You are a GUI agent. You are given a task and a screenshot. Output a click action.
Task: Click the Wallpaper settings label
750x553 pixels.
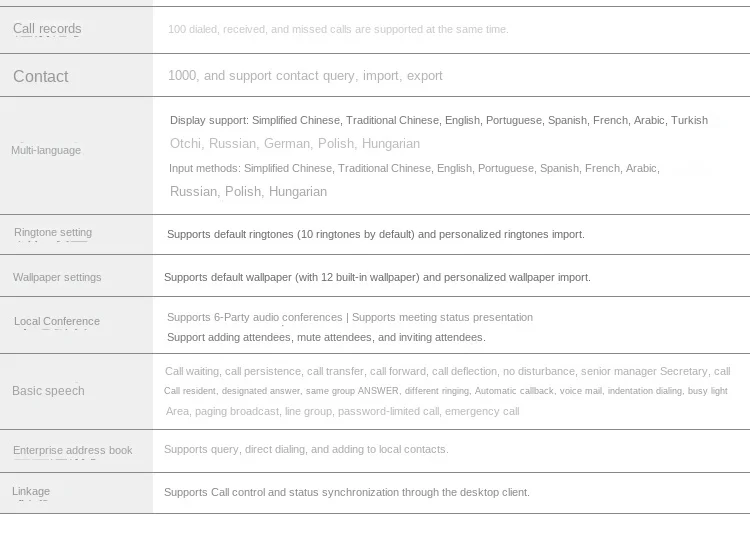[x=57, y=277]
